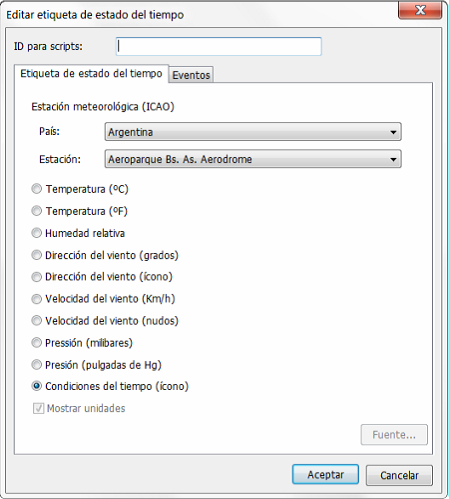
Task: Focus the ID para scripts field
Action: coord(219,46)
